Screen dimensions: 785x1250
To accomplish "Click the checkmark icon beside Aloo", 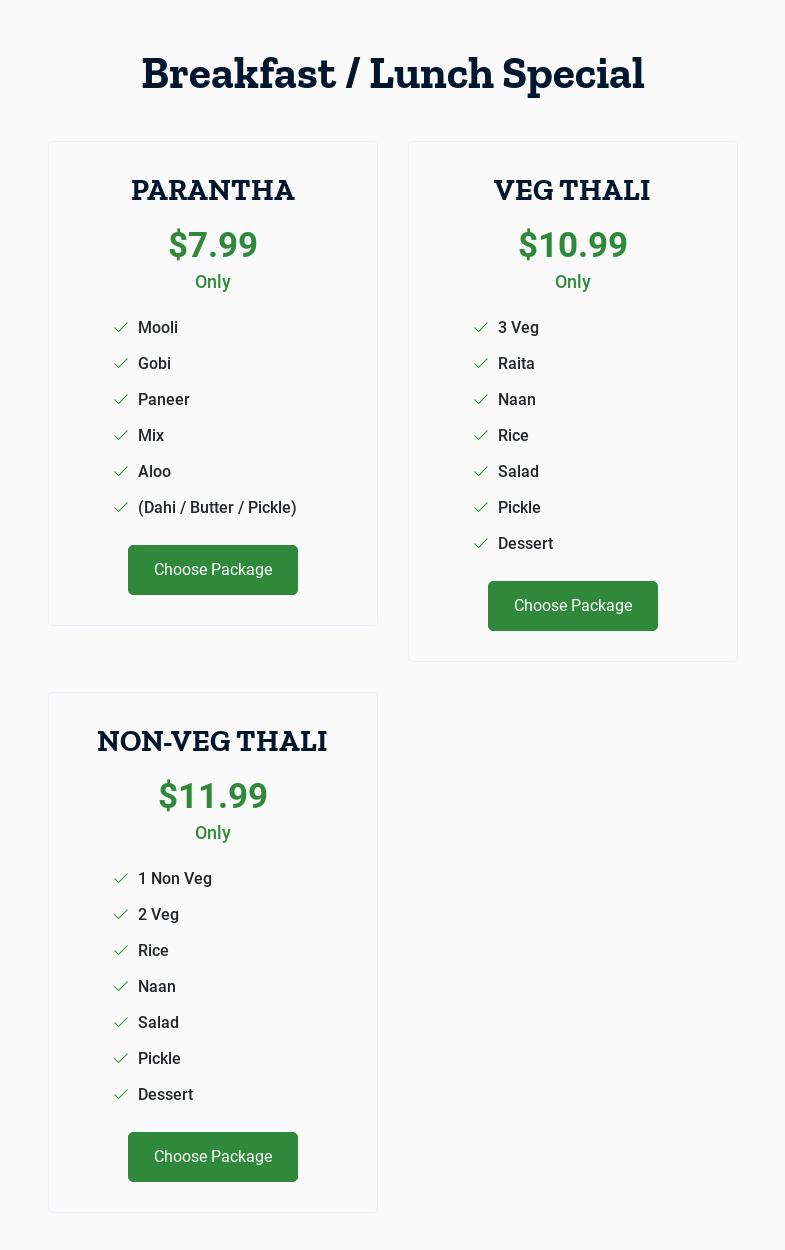I will coord(121,472).
